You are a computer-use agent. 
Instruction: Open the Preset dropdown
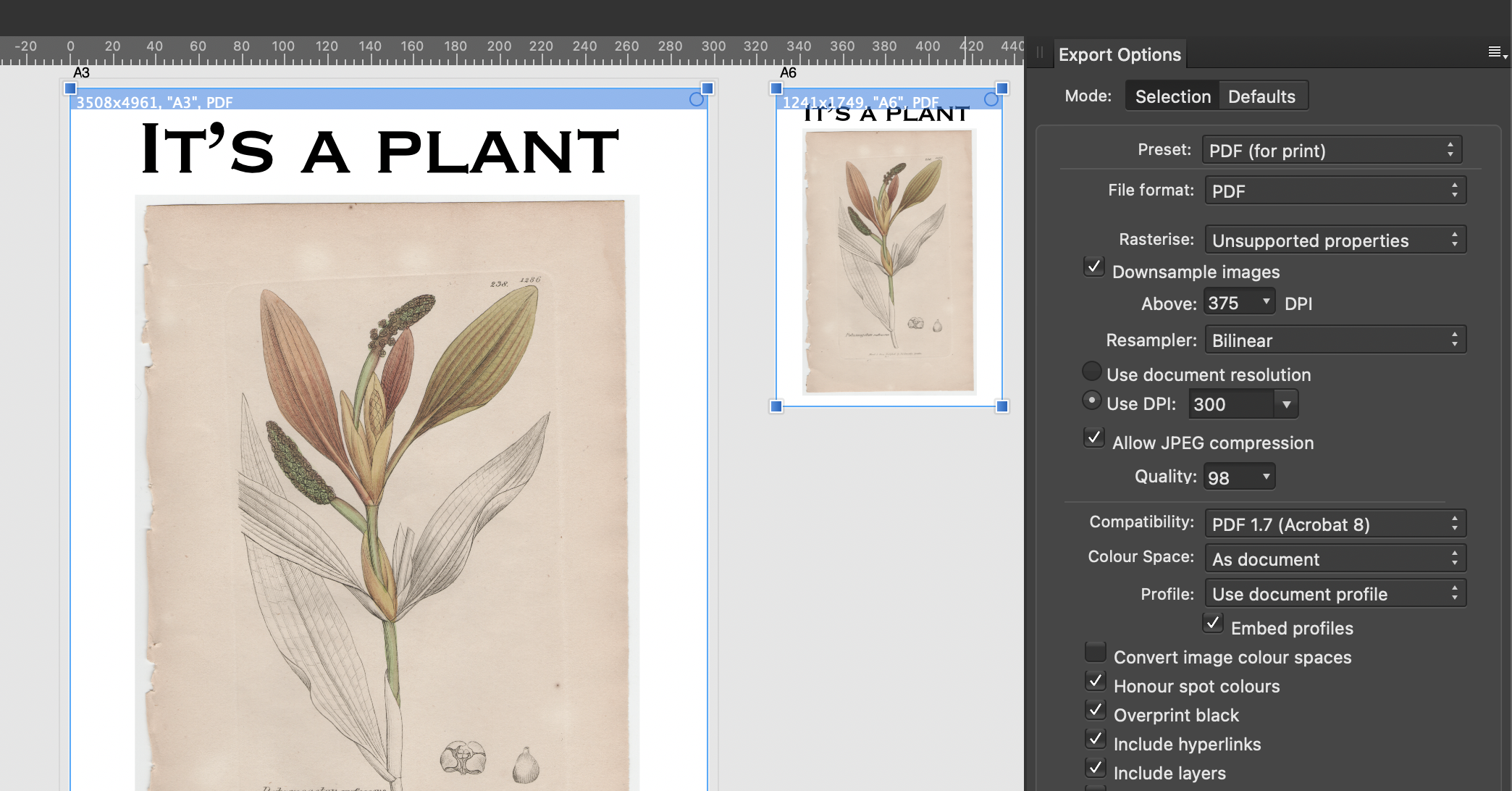point(1332,150)
